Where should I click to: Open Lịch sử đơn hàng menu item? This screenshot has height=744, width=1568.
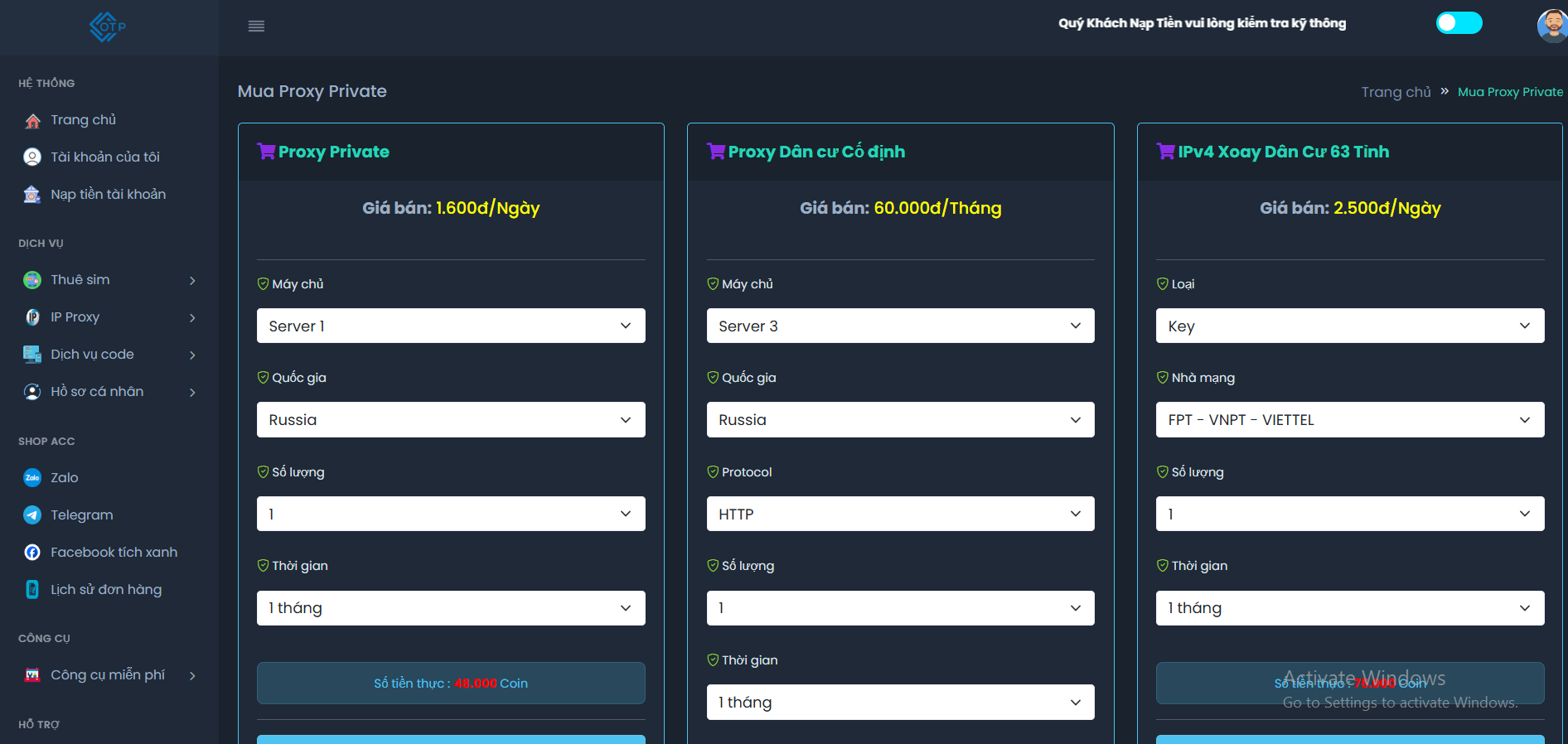(x=105, y=590)
